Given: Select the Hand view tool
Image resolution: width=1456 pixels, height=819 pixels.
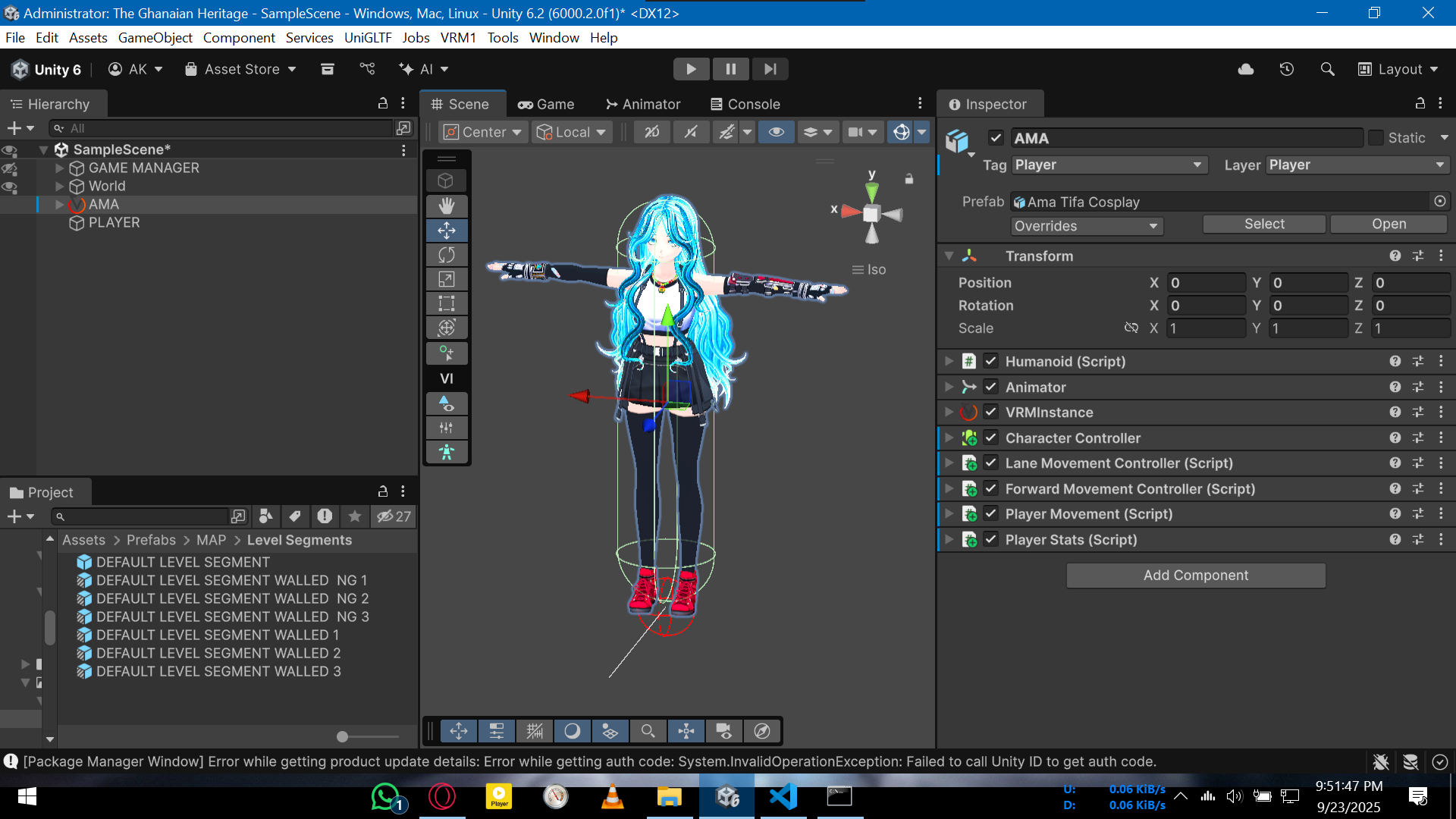Looking at the screenshot, I should pos(447,206).
